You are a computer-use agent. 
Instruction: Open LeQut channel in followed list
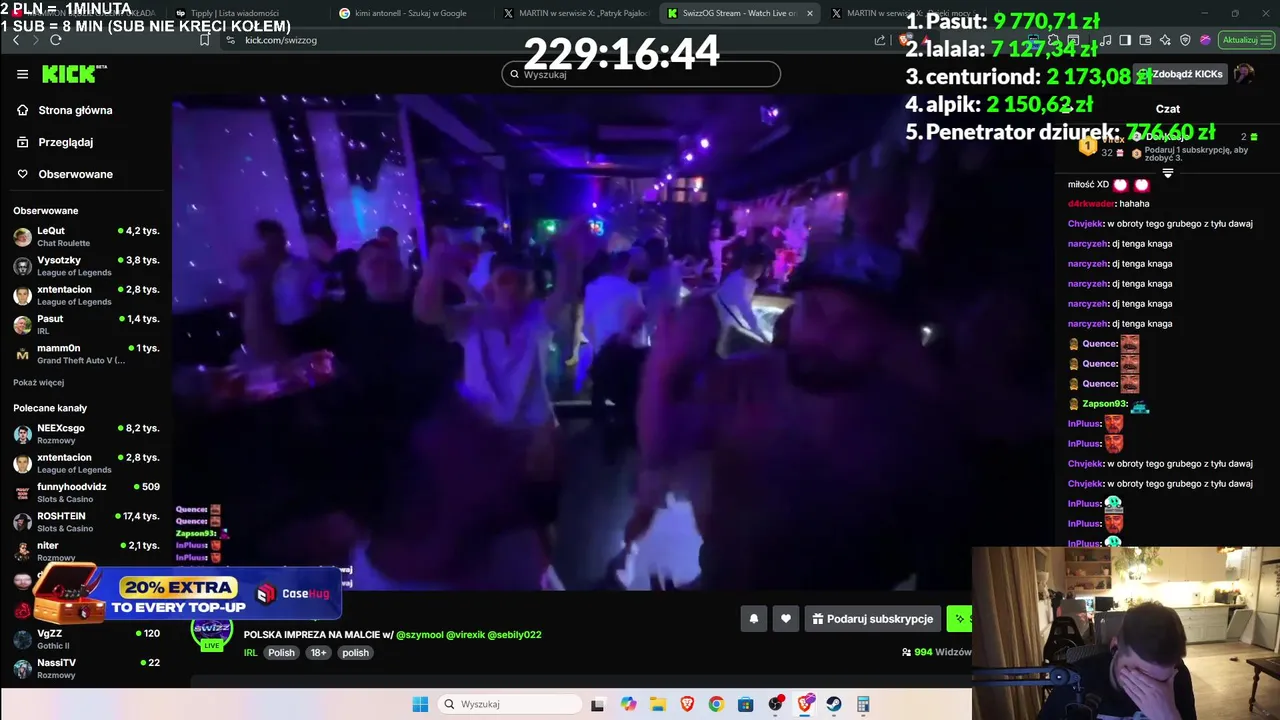86,237
